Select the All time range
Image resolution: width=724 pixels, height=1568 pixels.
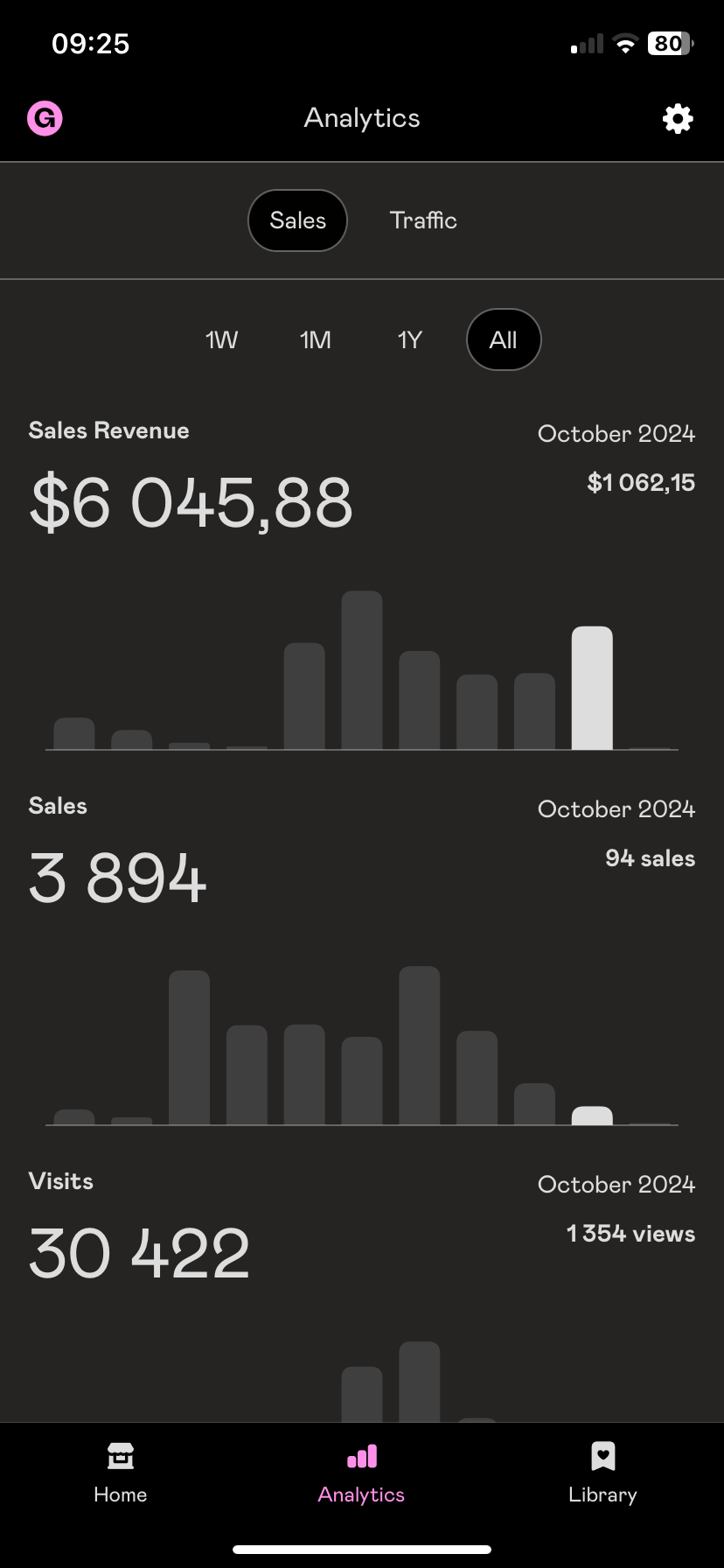pyautogui.click(x=504, y=339)
